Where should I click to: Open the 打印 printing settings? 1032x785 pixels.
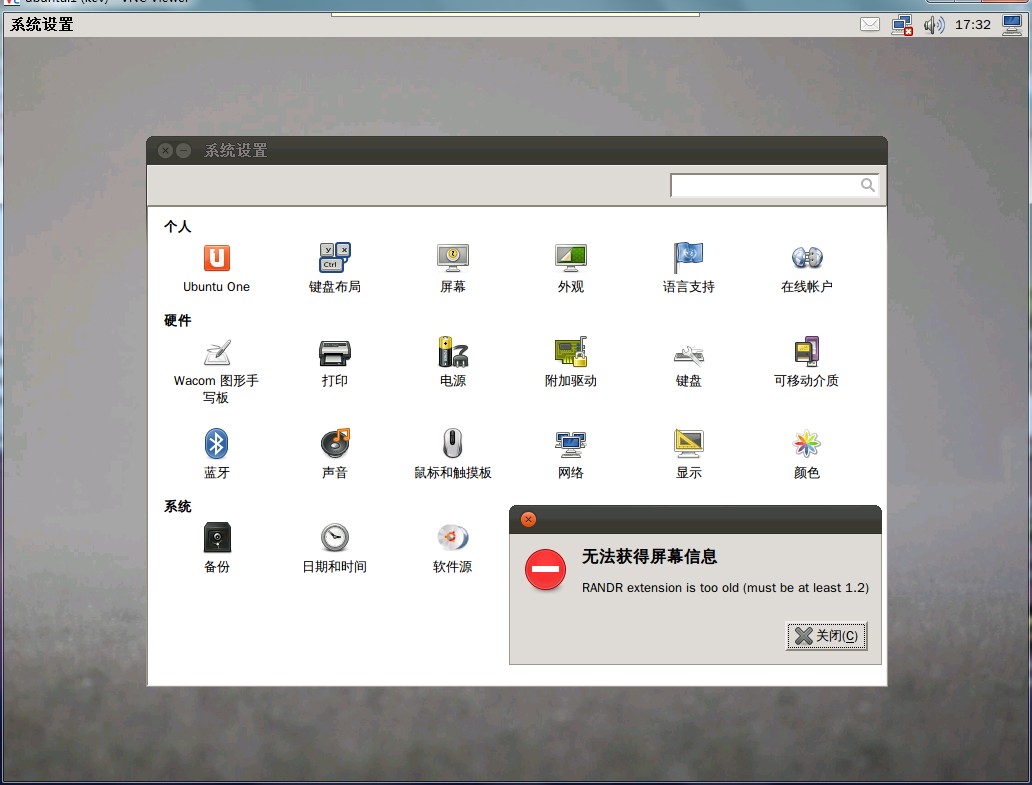click(334, 363)
